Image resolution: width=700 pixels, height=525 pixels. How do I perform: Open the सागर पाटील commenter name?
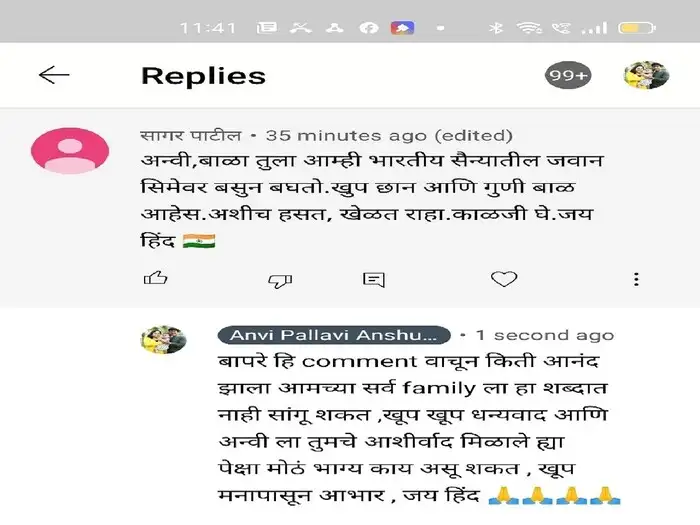[x=191, y=135]
